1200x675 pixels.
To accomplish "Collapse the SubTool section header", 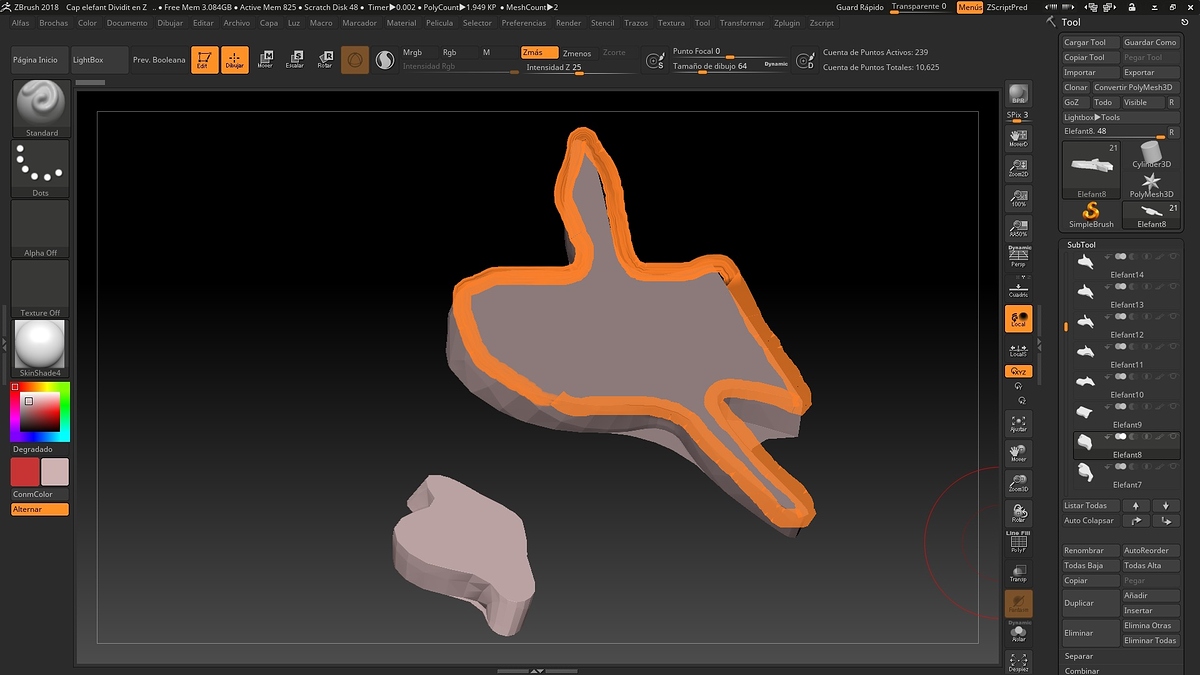I will (1081, 244).
